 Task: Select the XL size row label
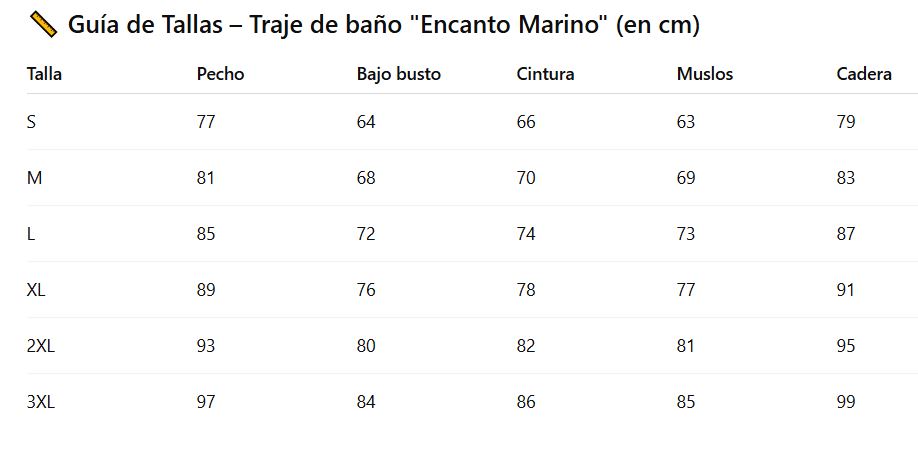pos(36,290)
